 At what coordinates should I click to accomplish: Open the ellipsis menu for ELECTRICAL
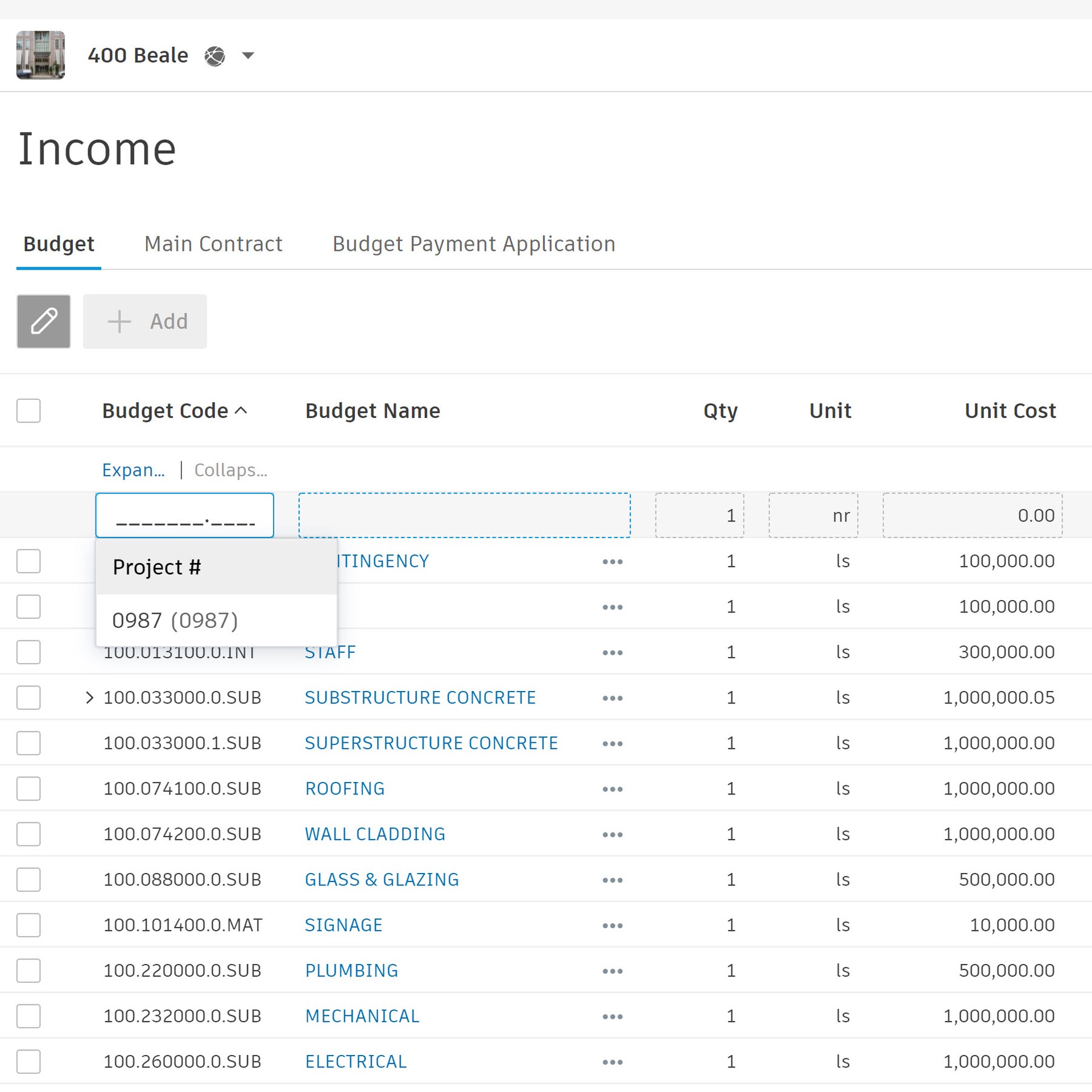[x=612, y=1061]
